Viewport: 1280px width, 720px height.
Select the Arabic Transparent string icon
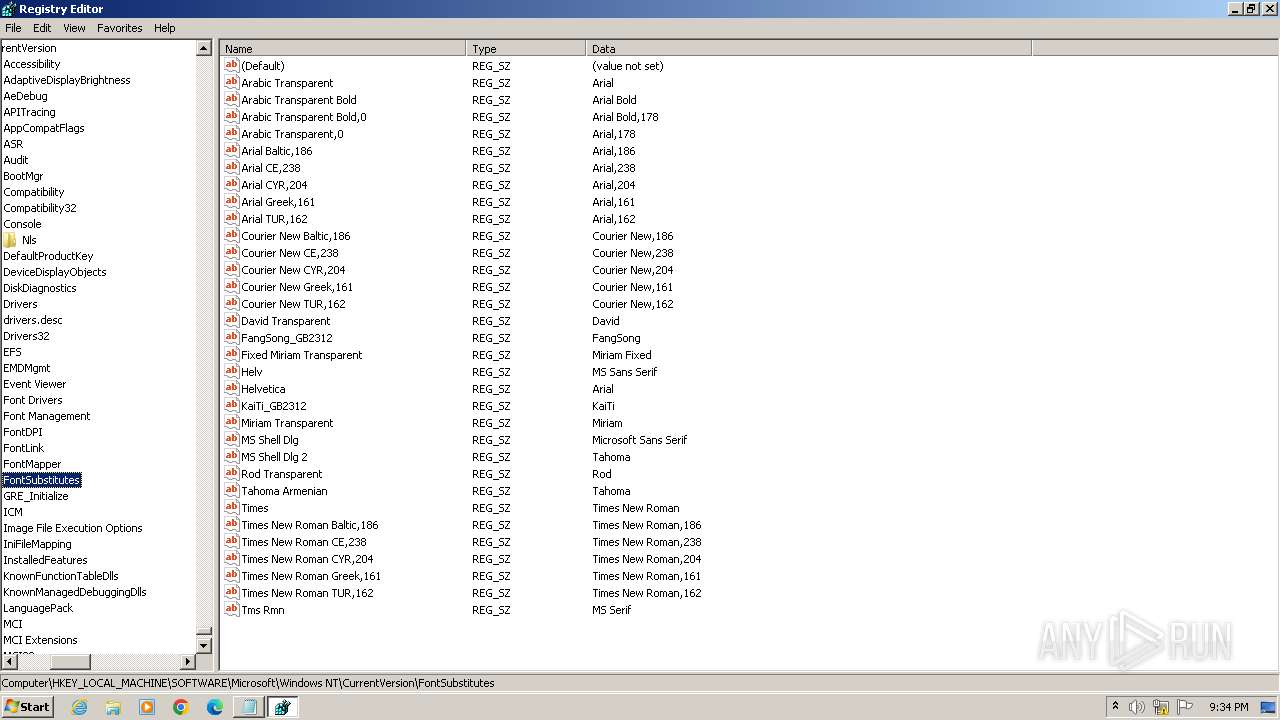231,83
